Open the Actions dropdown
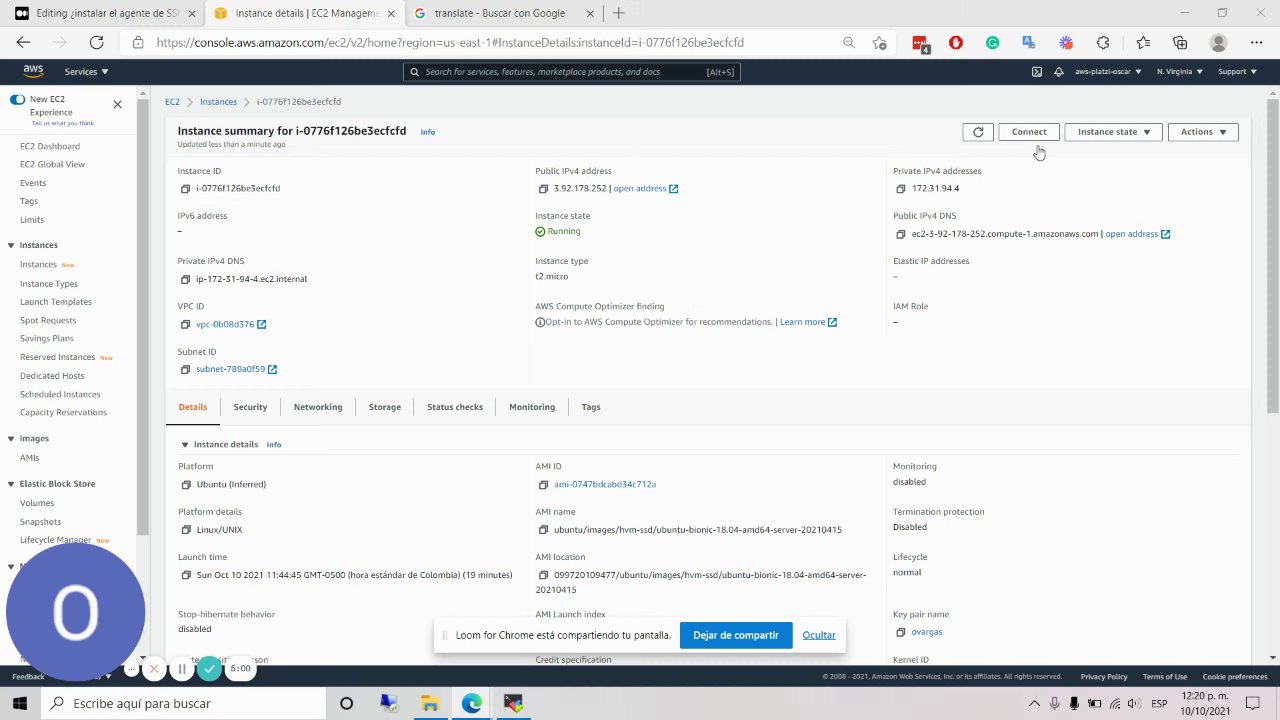This screenshot has height=720, width=1280. (1203, 132)
